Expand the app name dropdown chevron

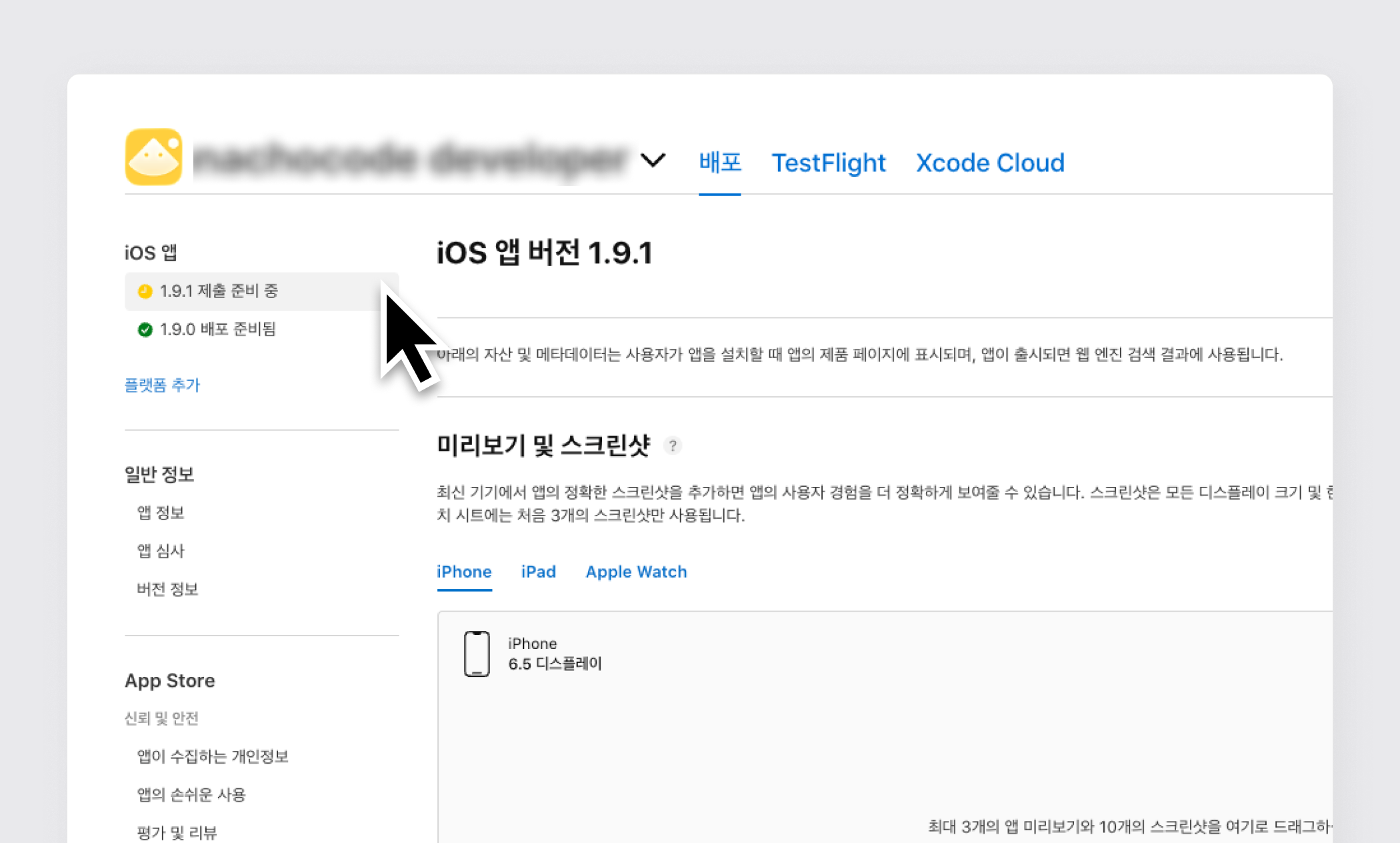tap(653, 160)
